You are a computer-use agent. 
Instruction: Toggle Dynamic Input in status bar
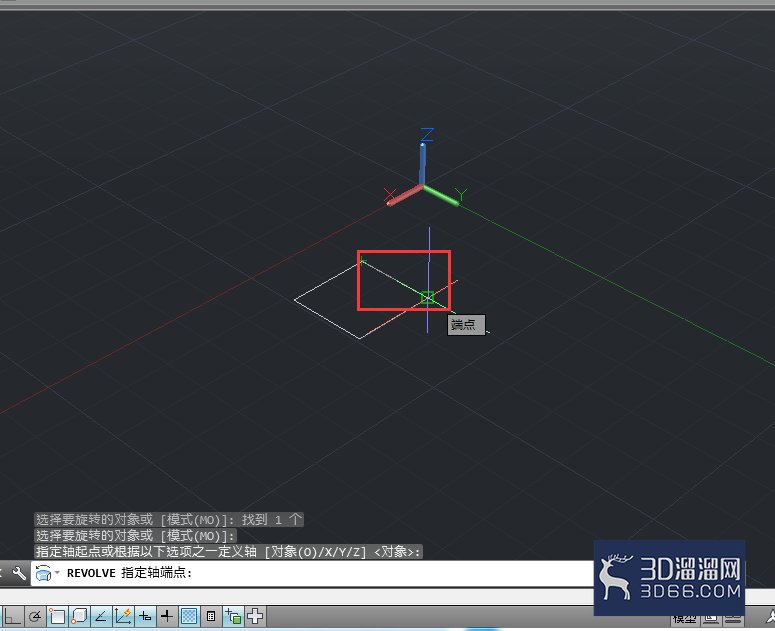(x=145, y=616)
